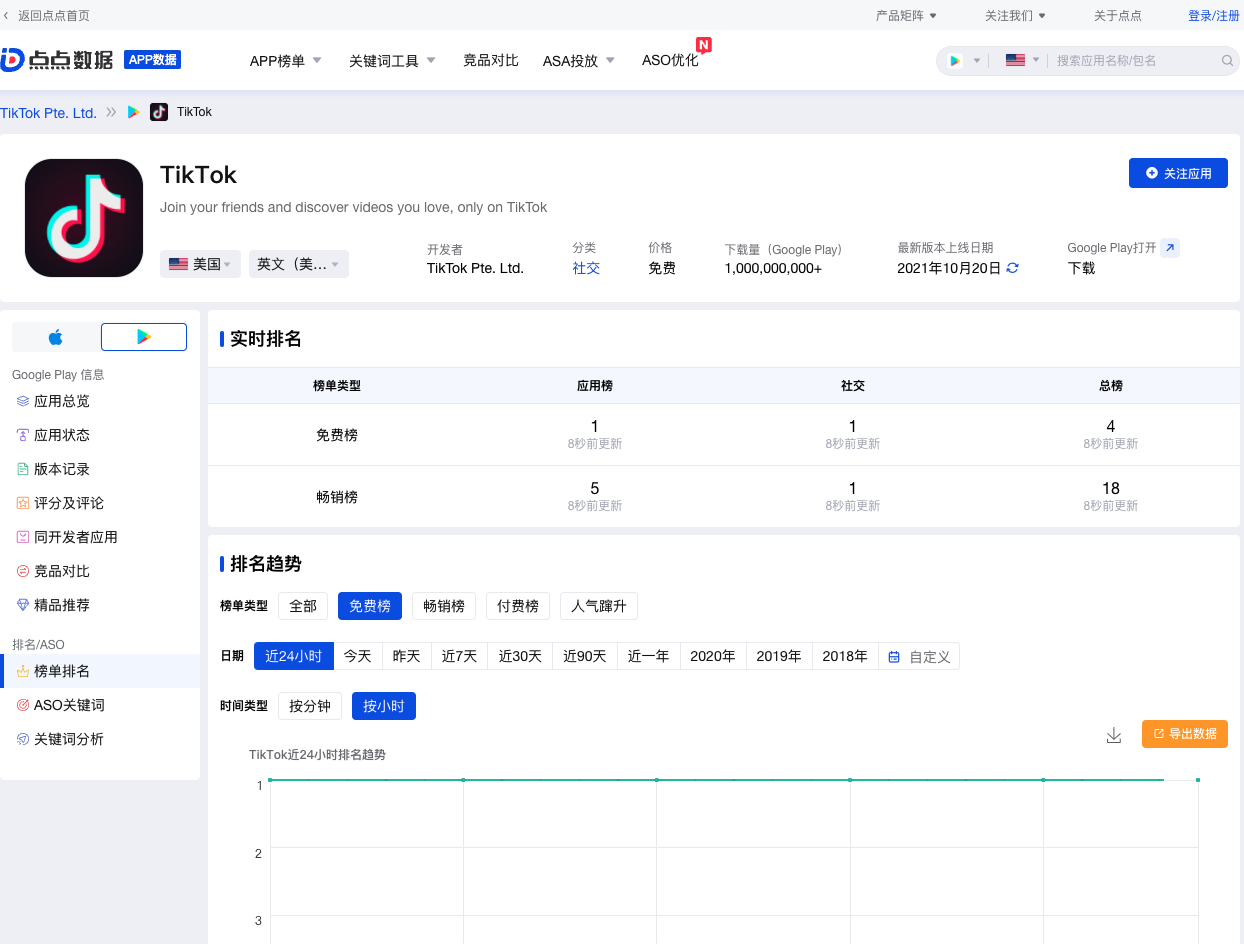
Task: Click the calendar icon beside 自定义
Action: click(x=894, y=657)
